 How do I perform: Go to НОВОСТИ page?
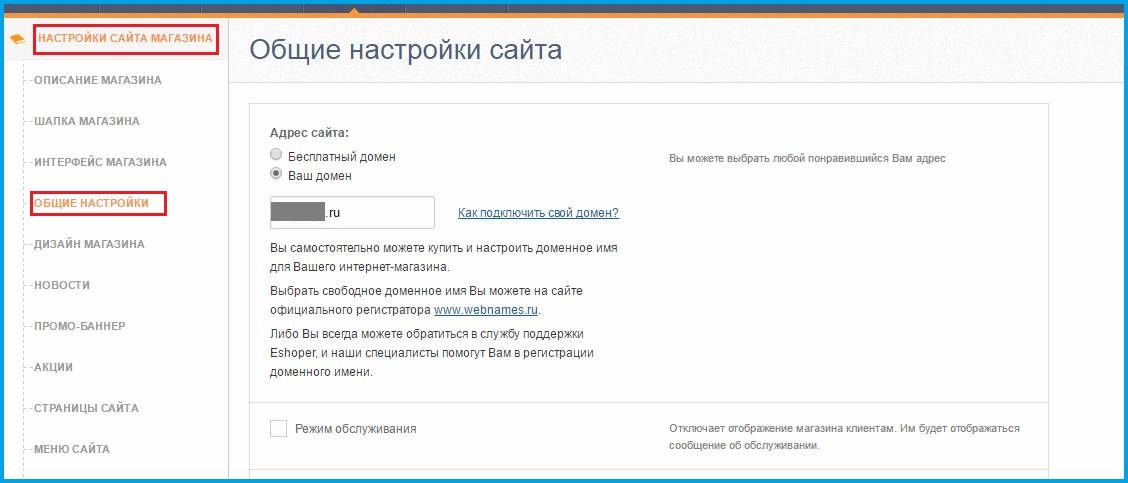point(62,285)
